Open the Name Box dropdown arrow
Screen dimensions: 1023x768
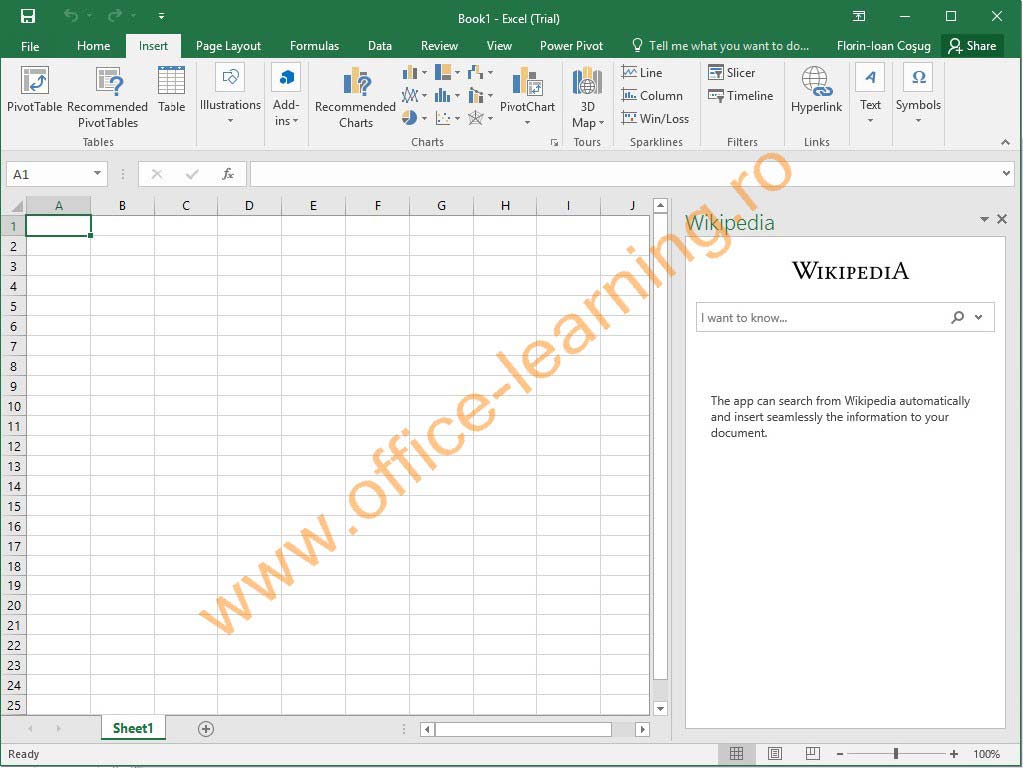[97, 174]
